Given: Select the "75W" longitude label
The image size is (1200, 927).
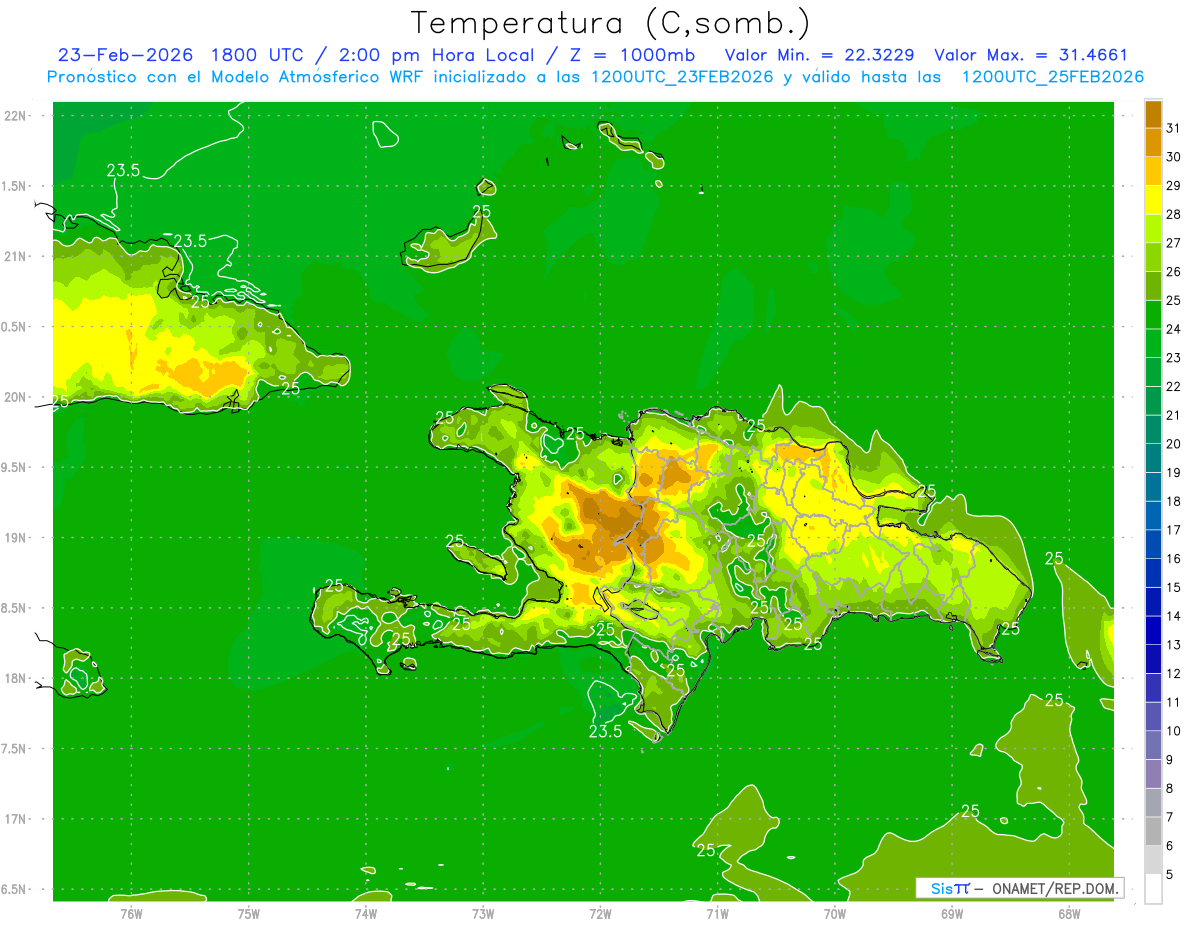Looking at the screenshot, I should pos(249,913).
